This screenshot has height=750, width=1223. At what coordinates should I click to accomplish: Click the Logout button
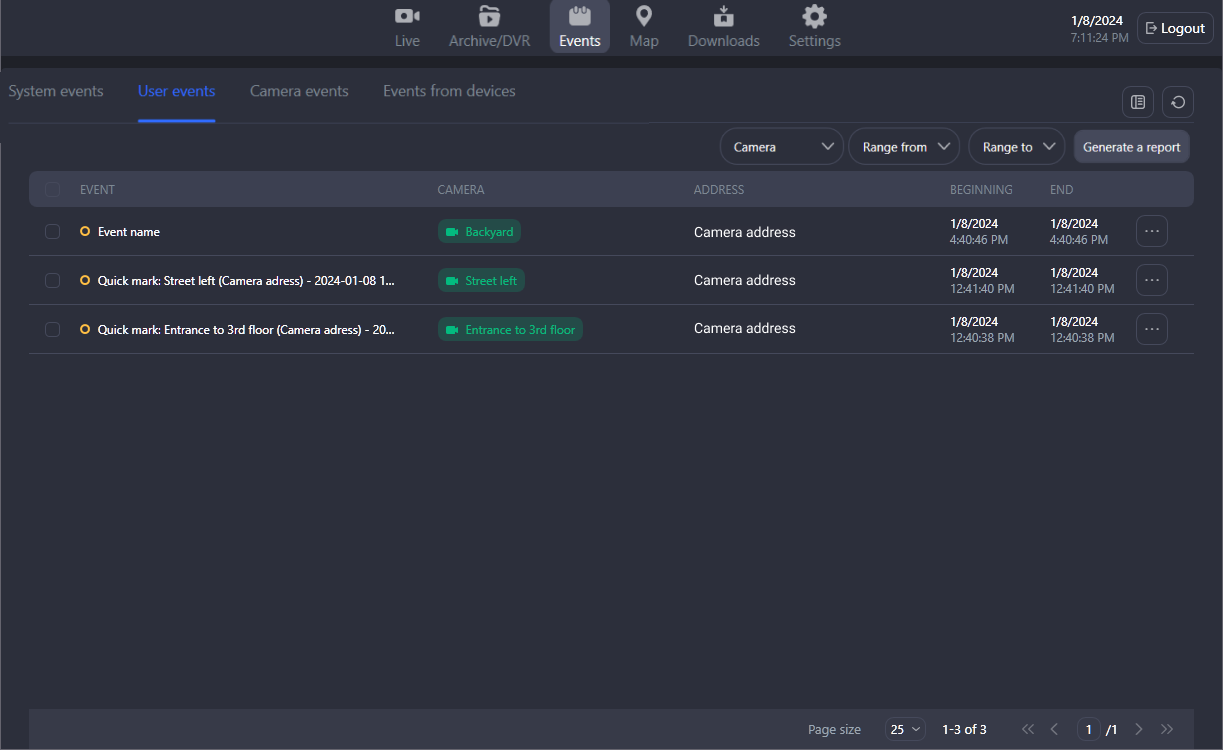click(1175, 28)
